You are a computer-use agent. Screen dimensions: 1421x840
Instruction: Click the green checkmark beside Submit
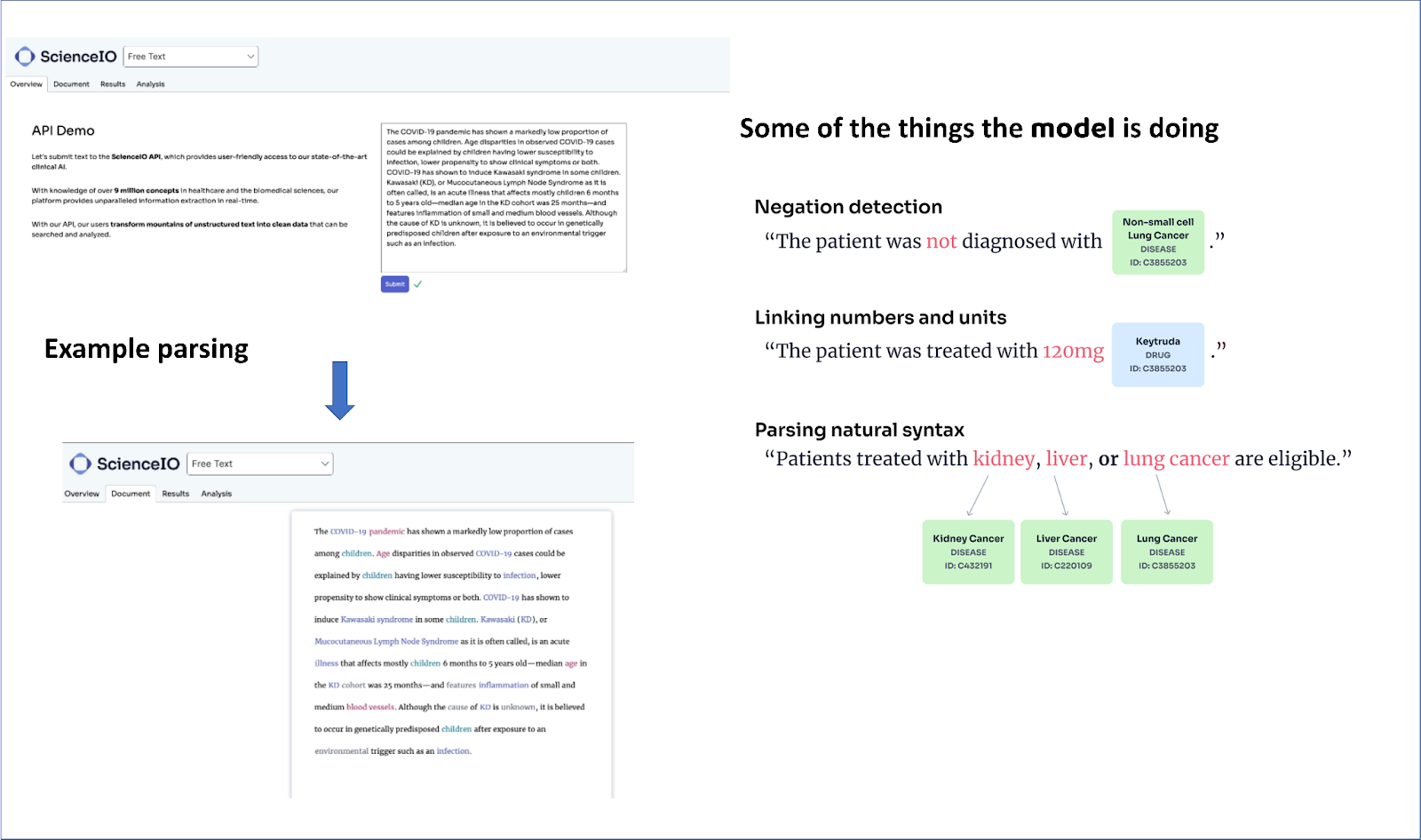418,284
